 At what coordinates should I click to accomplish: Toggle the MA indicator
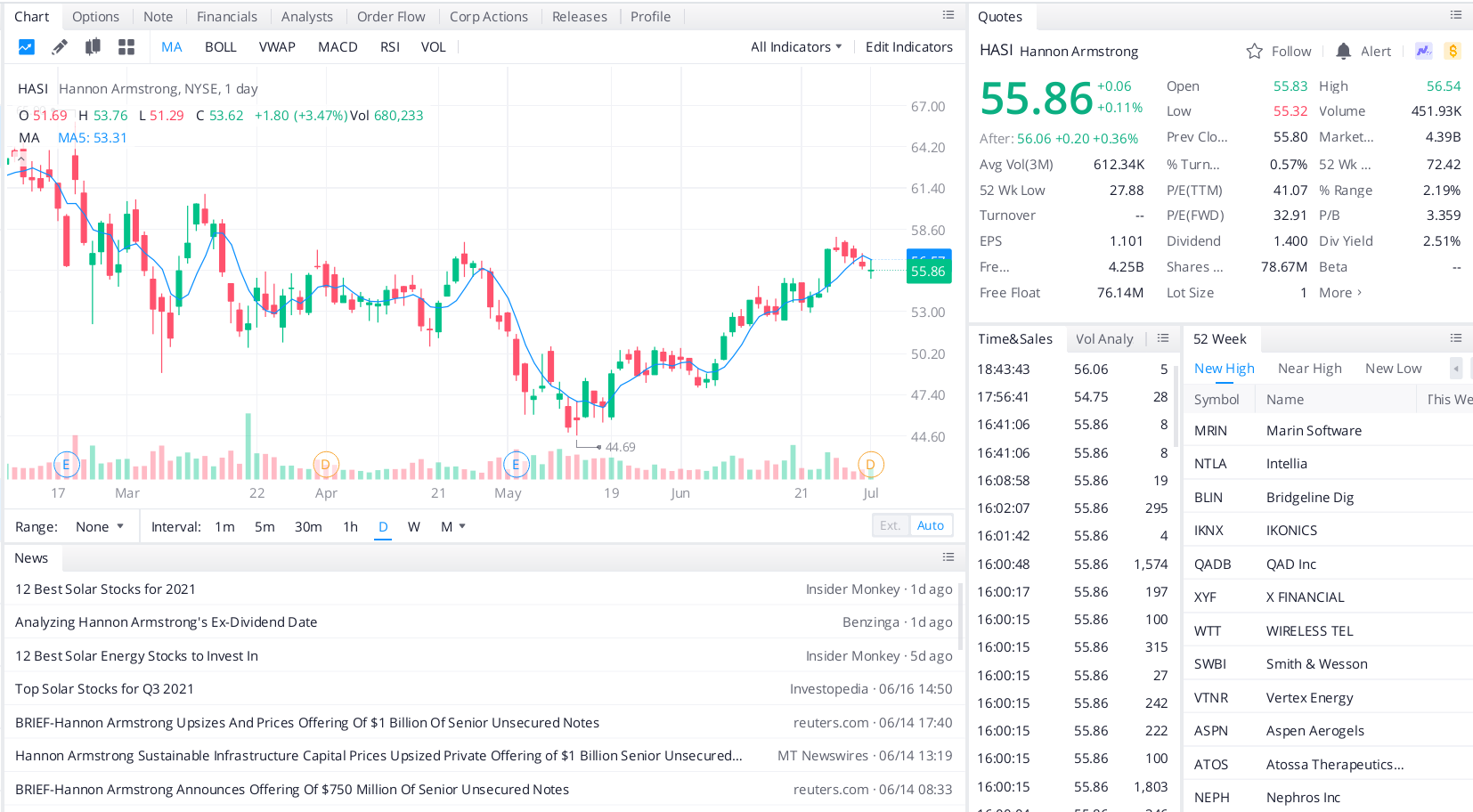click(172, 47)
